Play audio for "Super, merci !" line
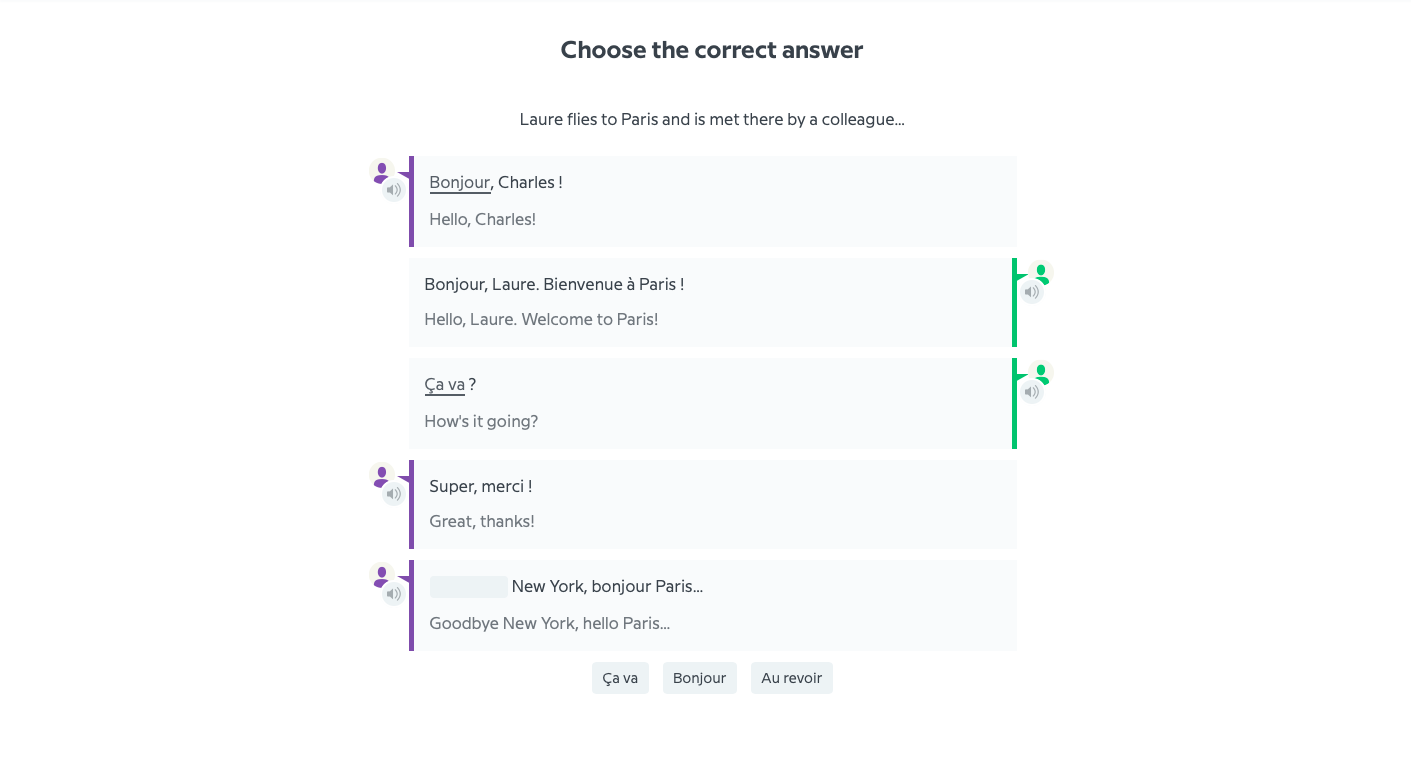 pyautogui.click(x=394, y=494)
